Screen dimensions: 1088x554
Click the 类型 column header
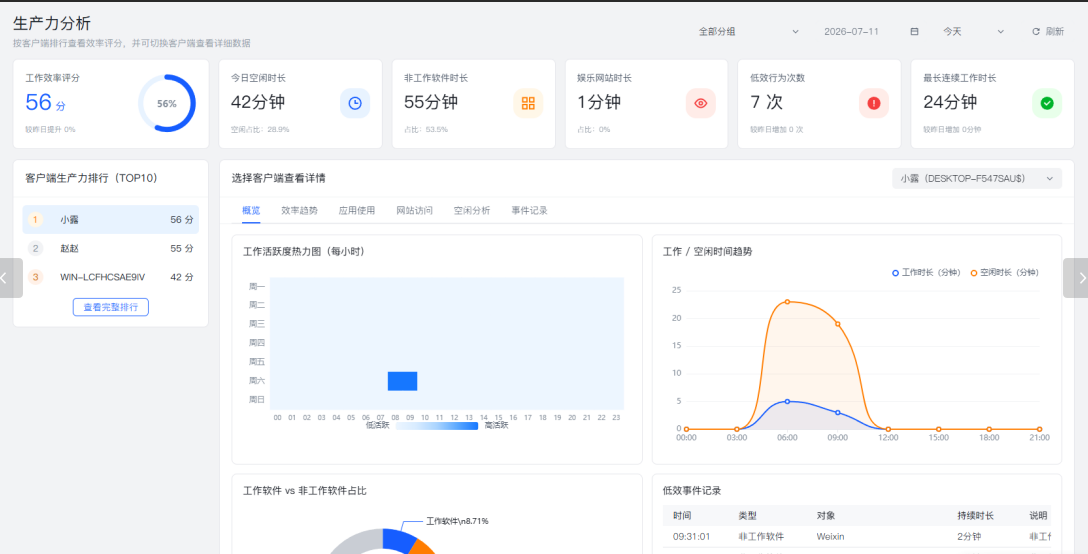click(x=747, y=516)
